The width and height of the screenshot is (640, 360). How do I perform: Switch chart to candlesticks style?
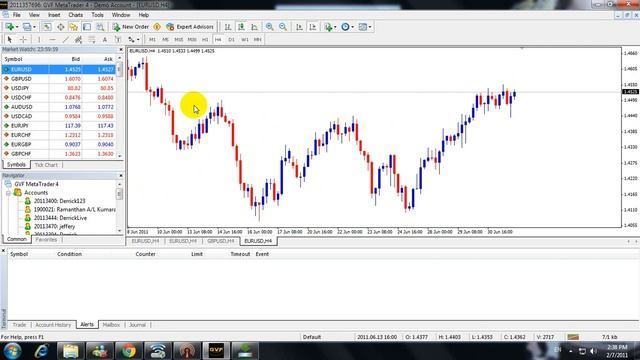point(241,27)
